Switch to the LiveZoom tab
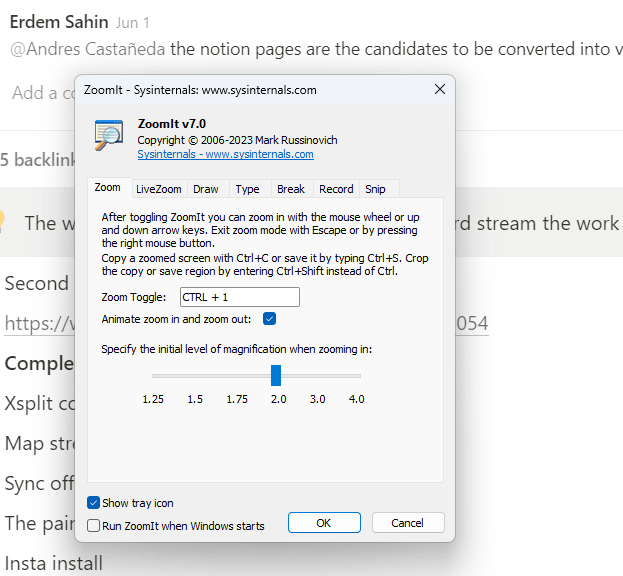The width and height of the screenshot is (623, 576). pos(159,189)
